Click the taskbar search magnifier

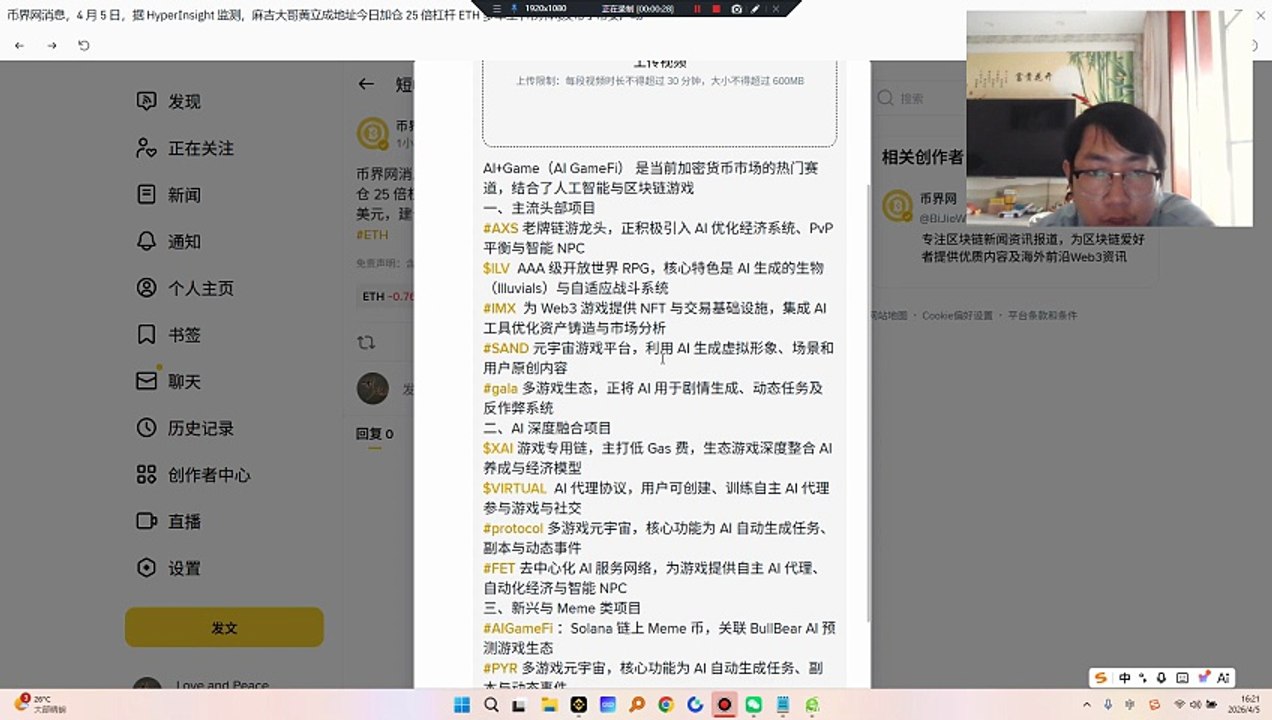point(491,705)
